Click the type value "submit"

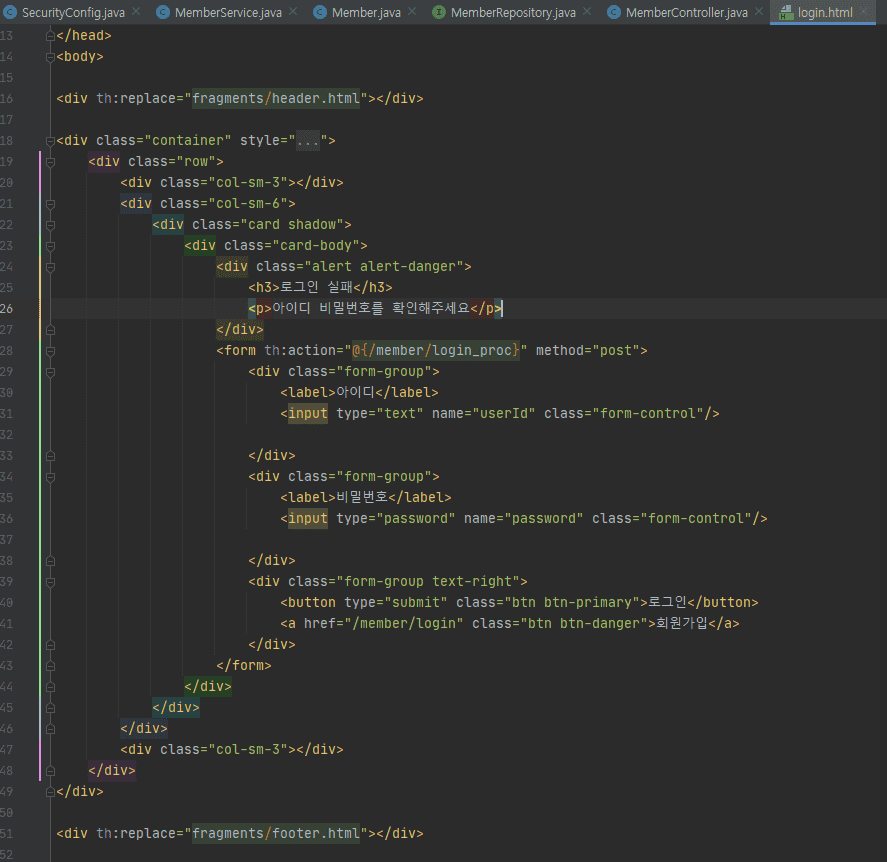[416, 602]
